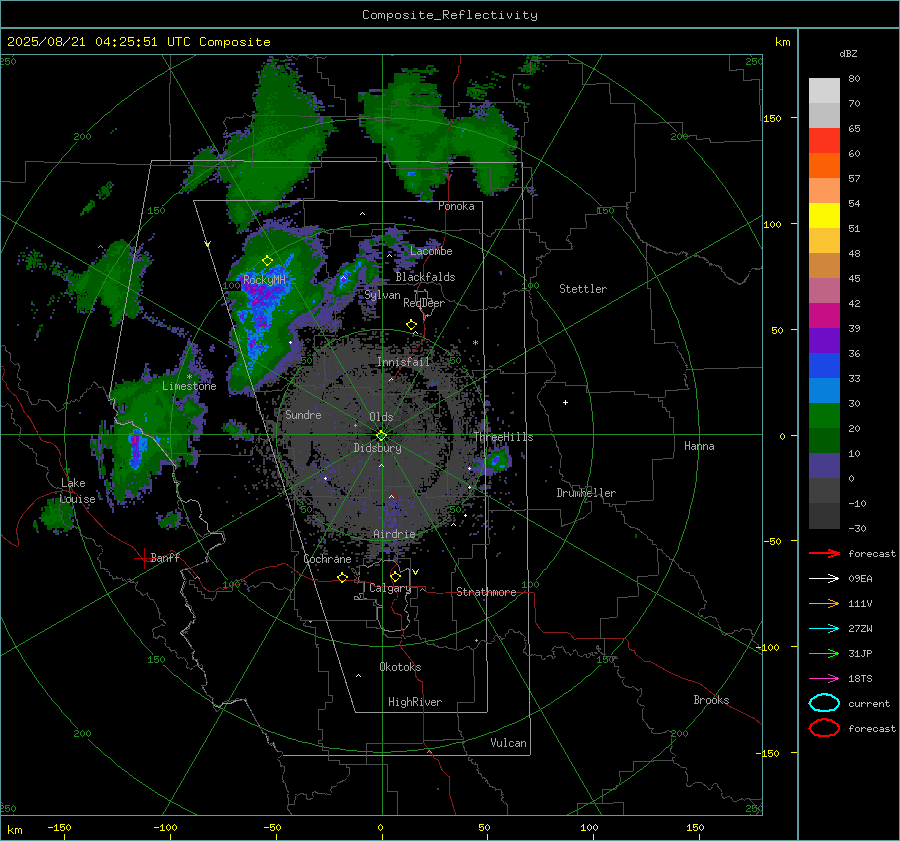Image resolution: width=900 pixels, height=841 pixels.
Task: Click the white plus marker west of Hanna
Action: pos(565,402)
